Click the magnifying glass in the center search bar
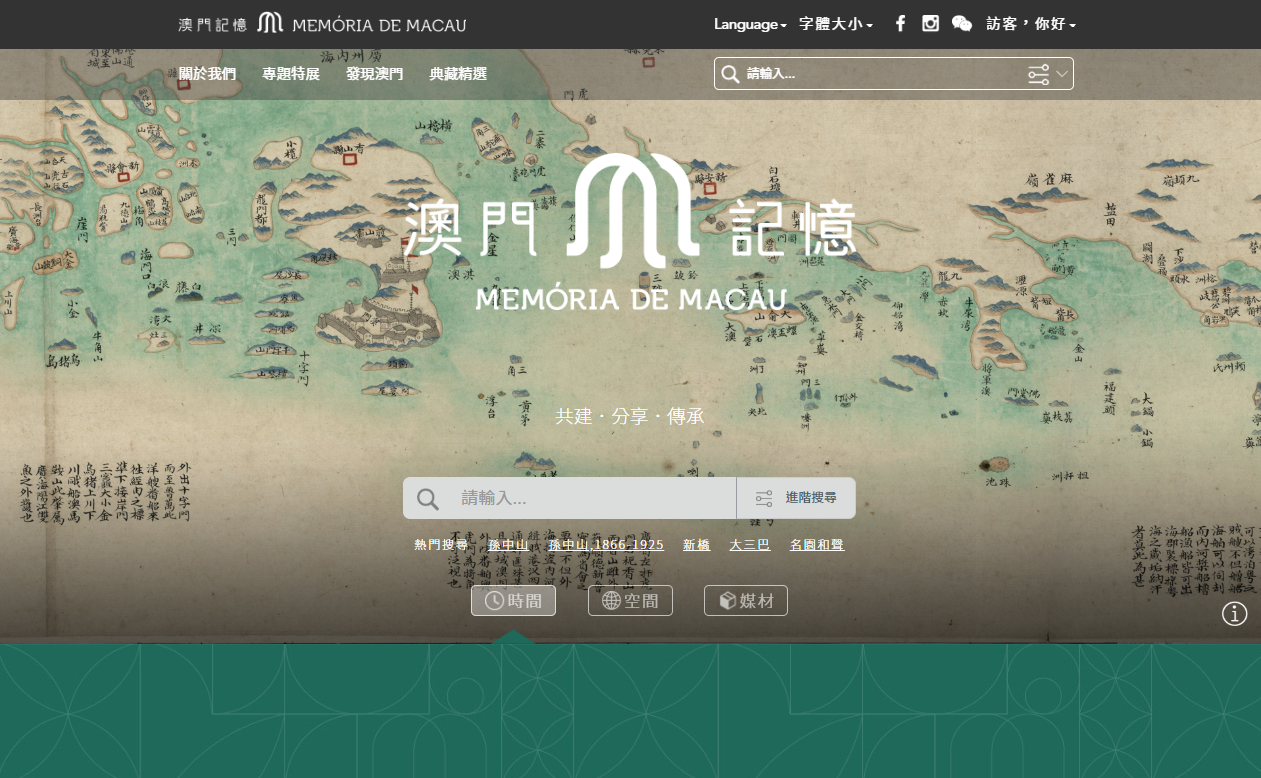 [x=428, y=497]
